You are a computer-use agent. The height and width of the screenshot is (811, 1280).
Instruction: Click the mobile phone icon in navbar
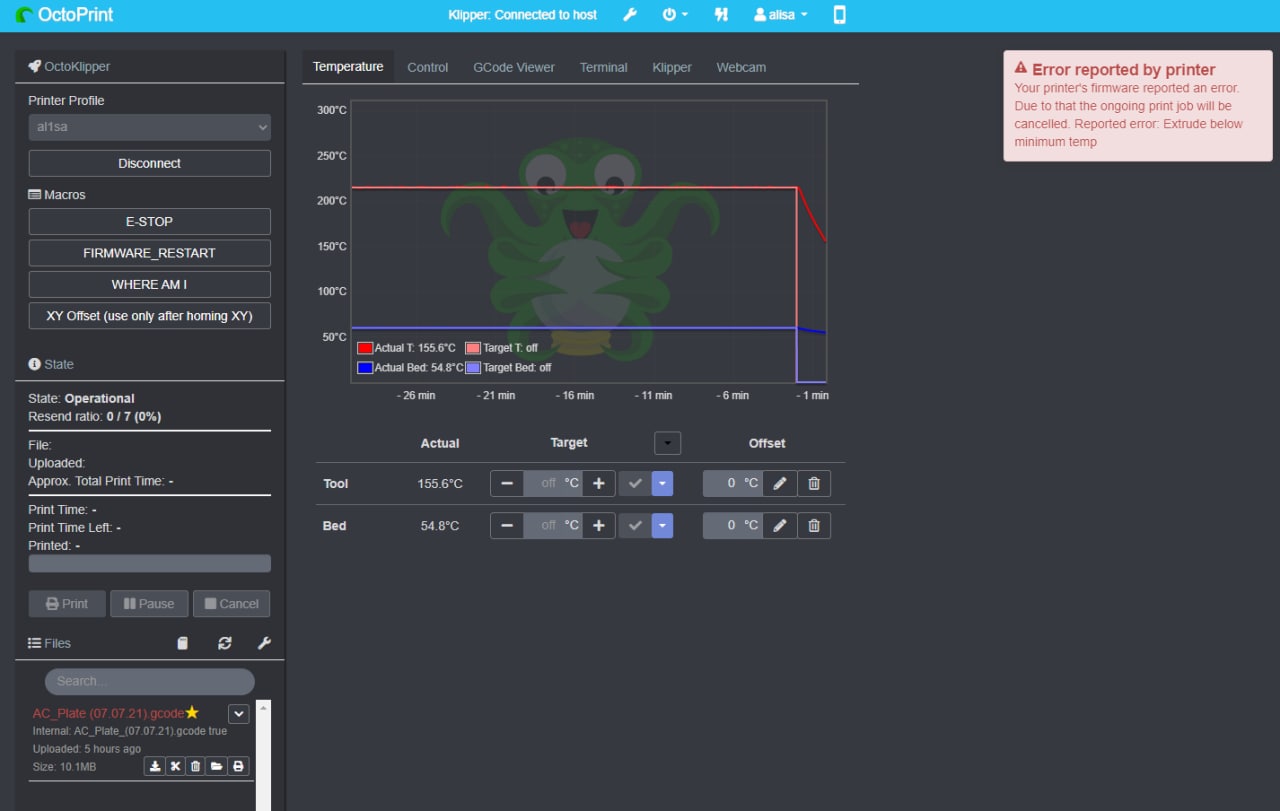point(839,15)
